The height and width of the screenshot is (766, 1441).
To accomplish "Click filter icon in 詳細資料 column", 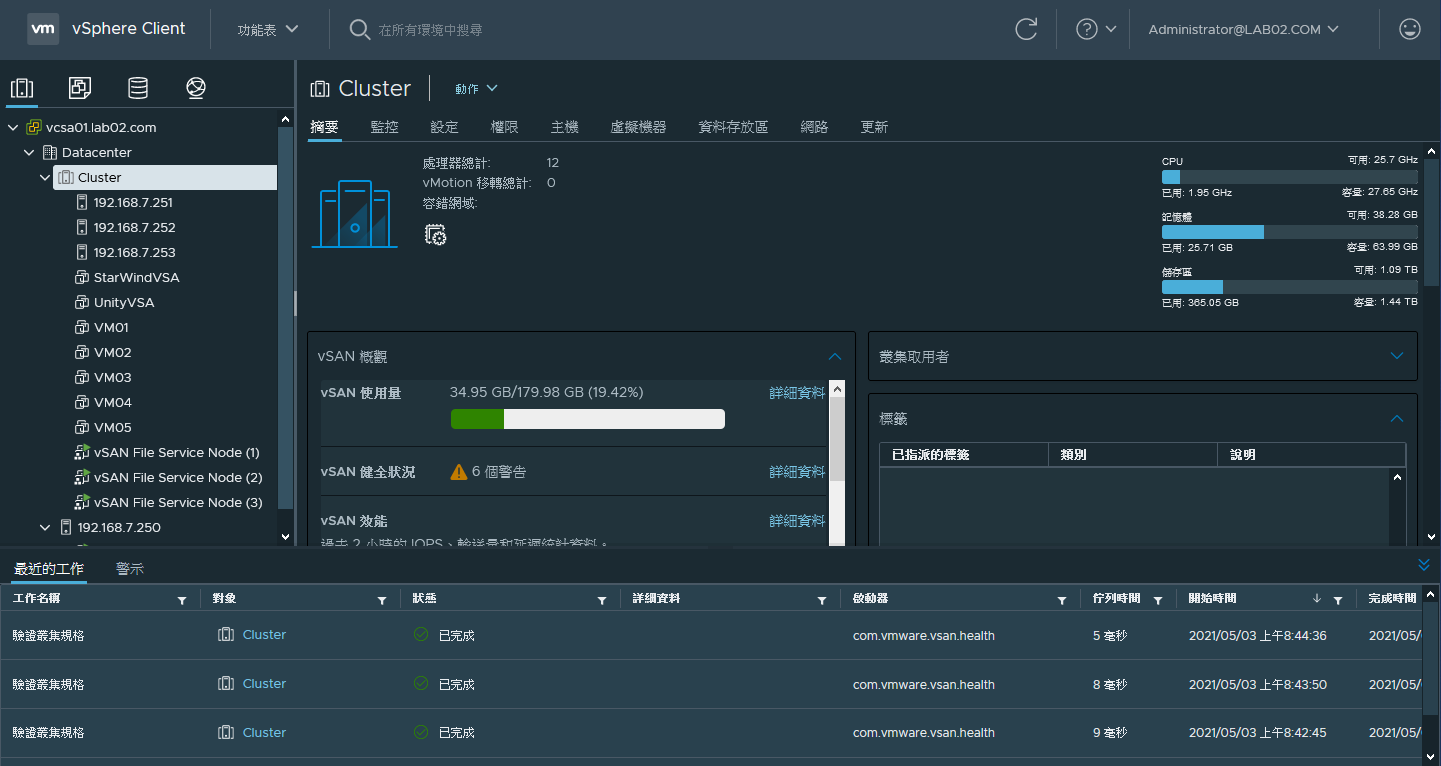I will 822,600.
